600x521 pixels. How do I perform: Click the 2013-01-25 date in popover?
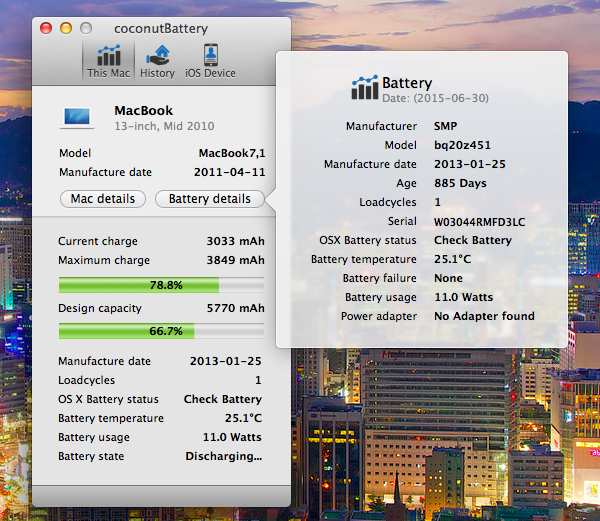click(470, 164)
